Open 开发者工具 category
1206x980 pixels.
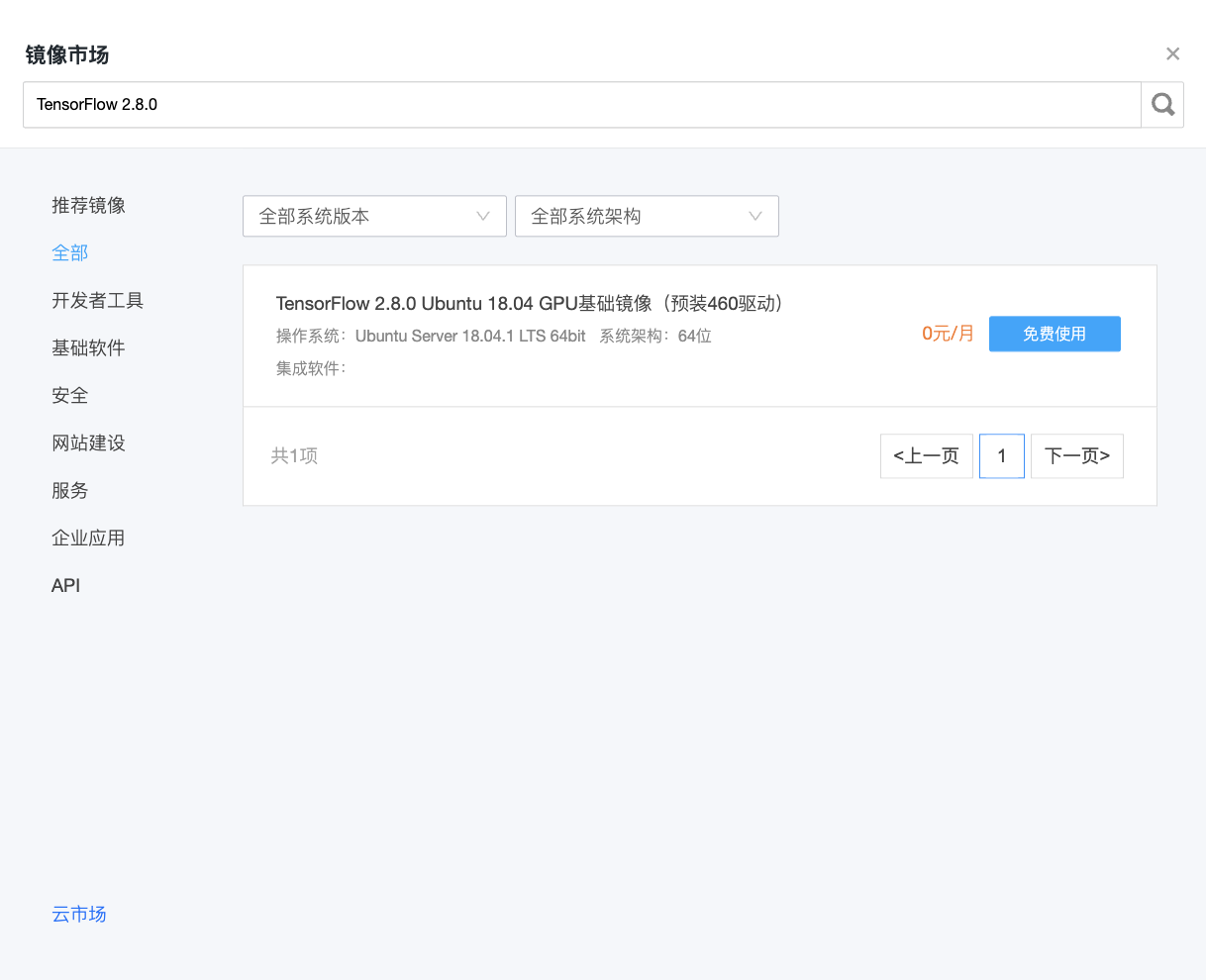98,300
